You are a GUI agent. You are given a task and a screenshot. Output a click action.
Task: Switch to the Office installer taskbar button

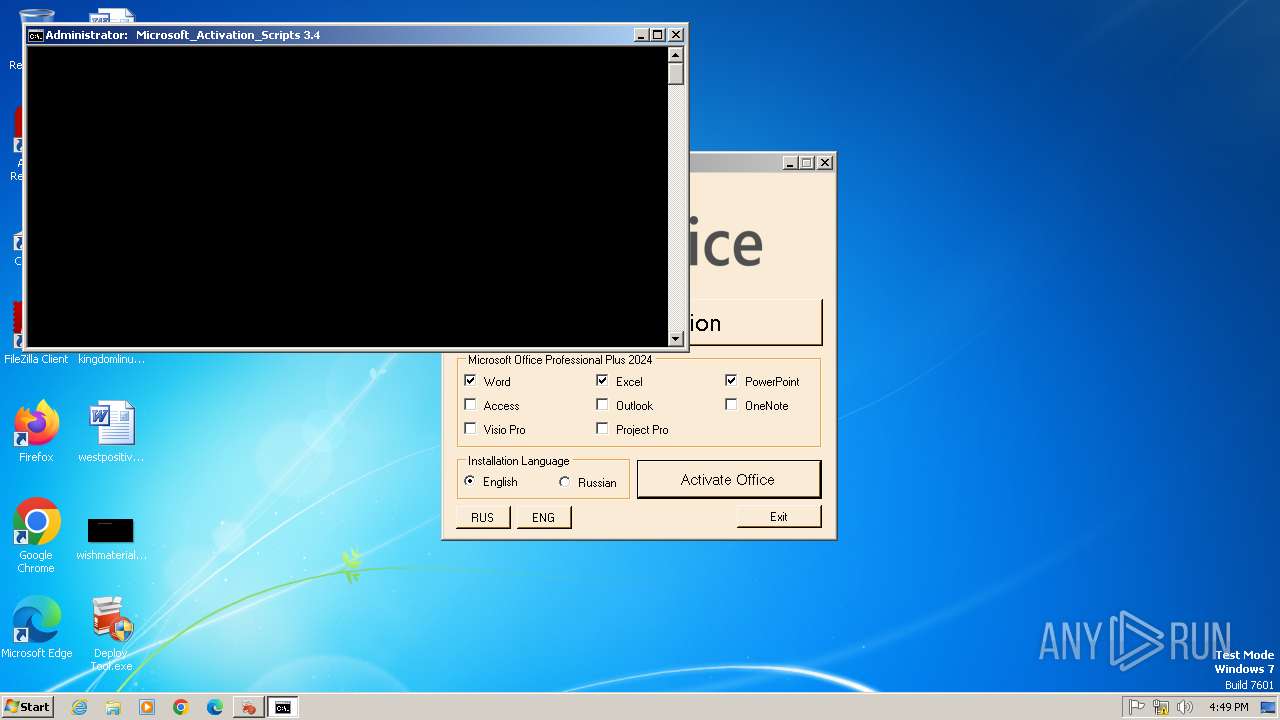click(x=247, y=707)
